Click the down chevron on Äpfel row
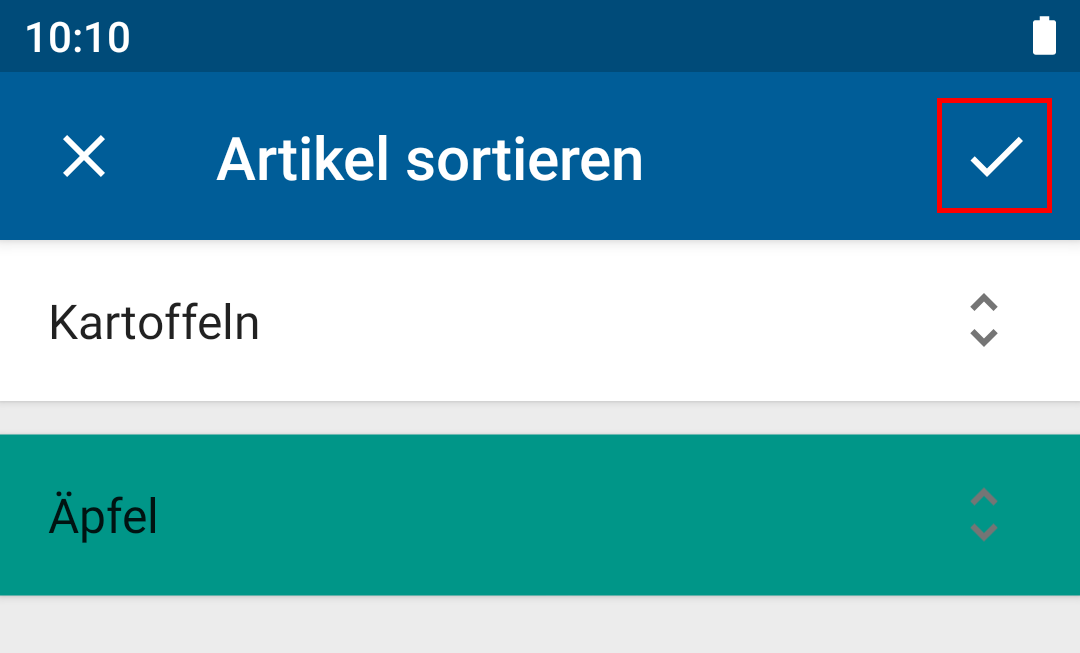This screenshot has height=653, width=1080. pos(984,532)
